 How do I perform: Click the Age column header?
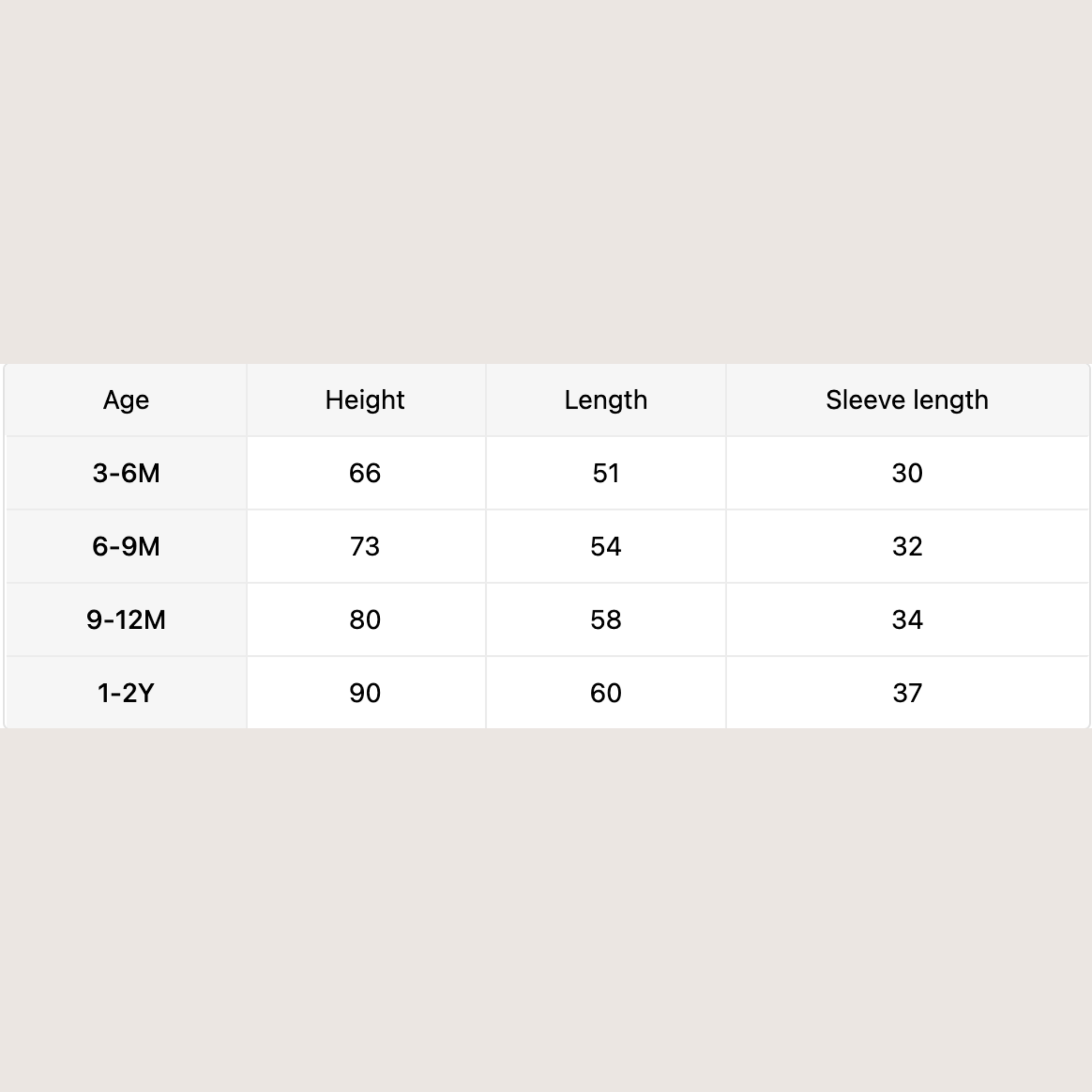[x=126, y=400]
